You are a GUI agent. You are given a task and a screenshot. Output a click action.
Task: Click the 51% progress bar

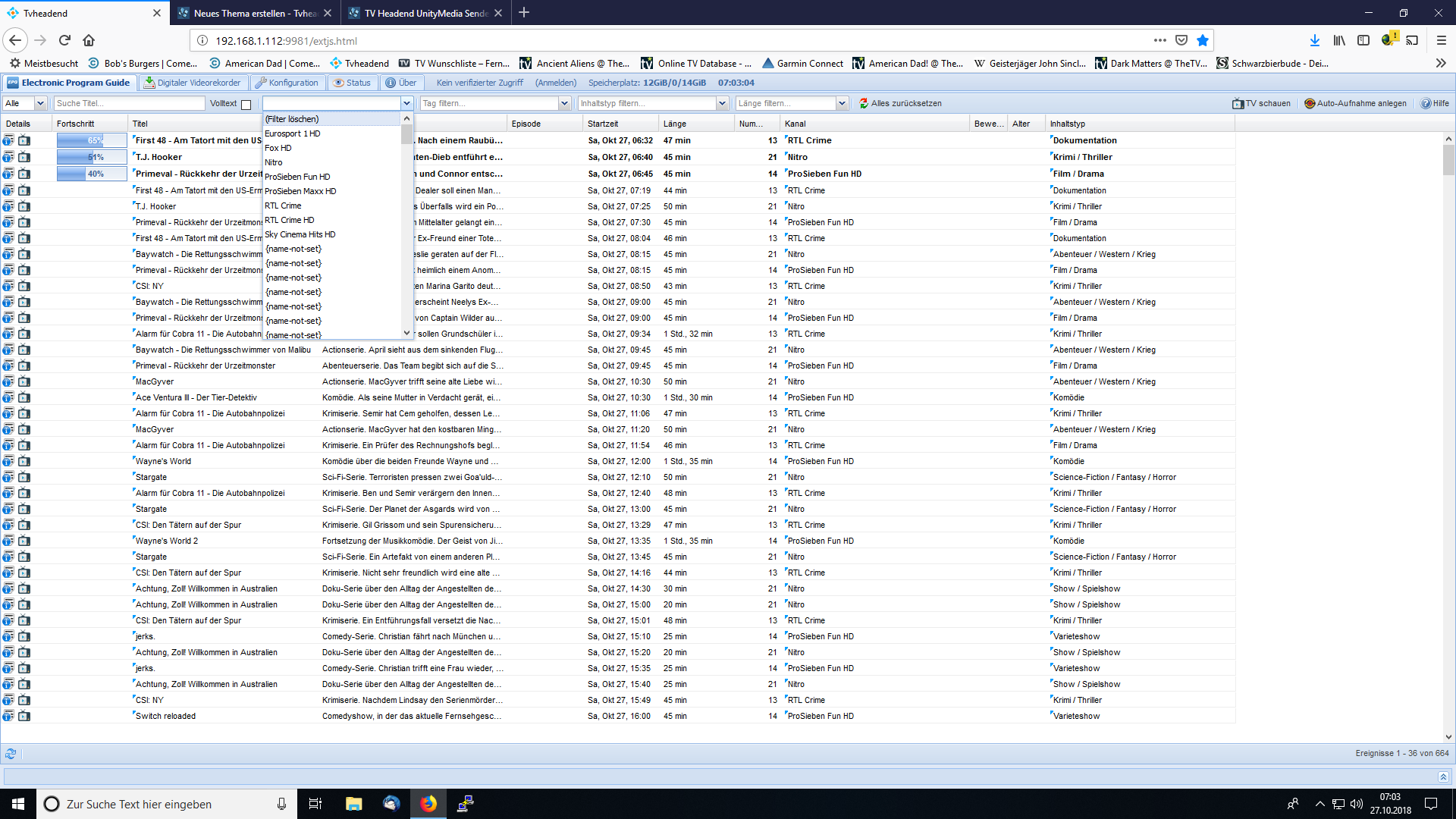(91, 157)
